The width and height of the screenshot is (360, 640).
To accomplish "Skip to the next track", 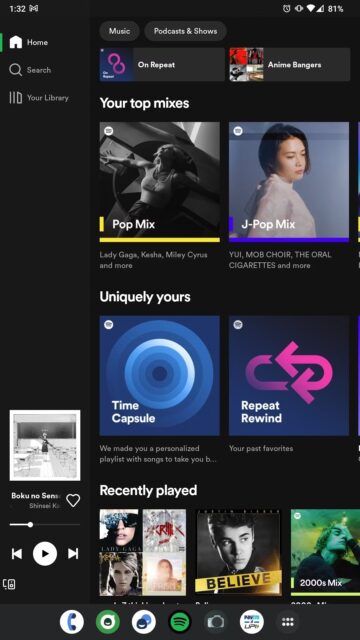I will [x=73, y=554].
